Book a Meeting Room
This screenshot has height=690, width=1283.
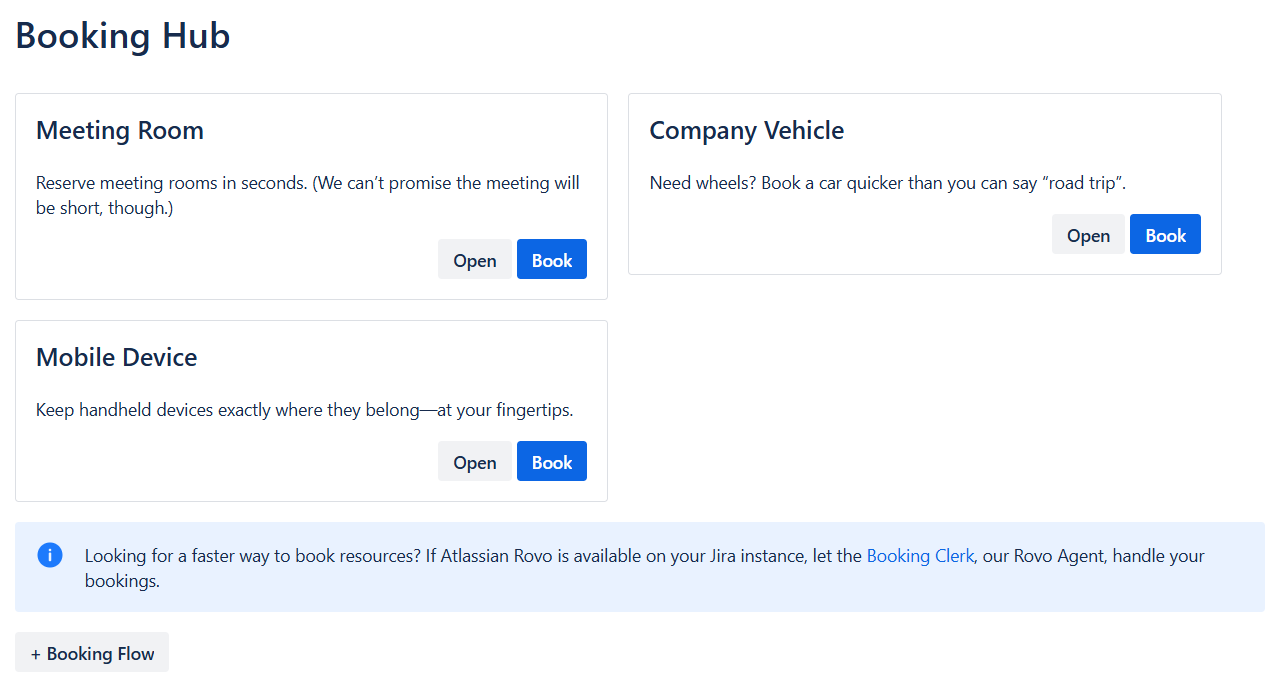click(551, 259)
